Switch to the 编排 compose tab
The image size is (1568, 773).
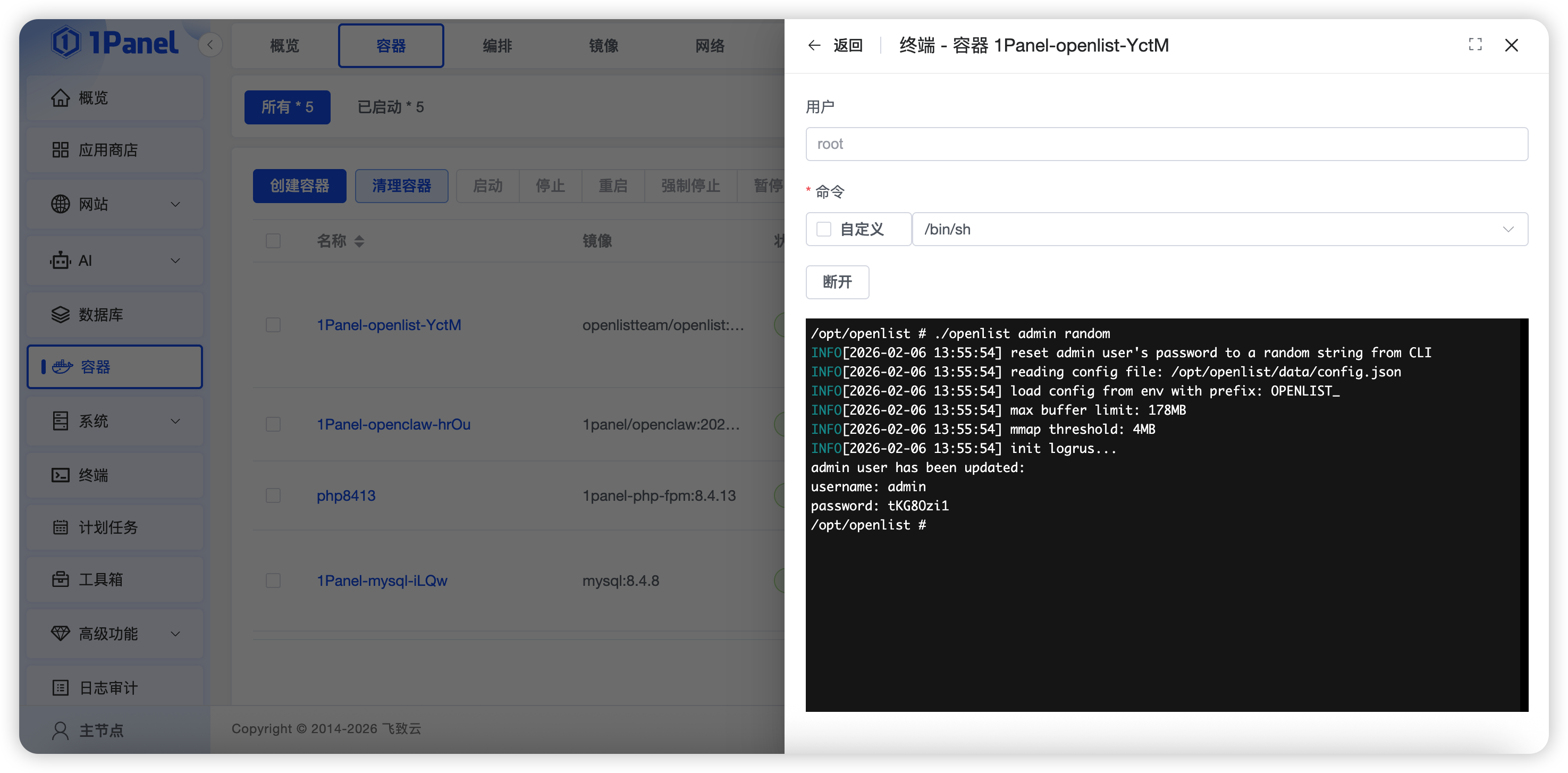coord(498,46)
